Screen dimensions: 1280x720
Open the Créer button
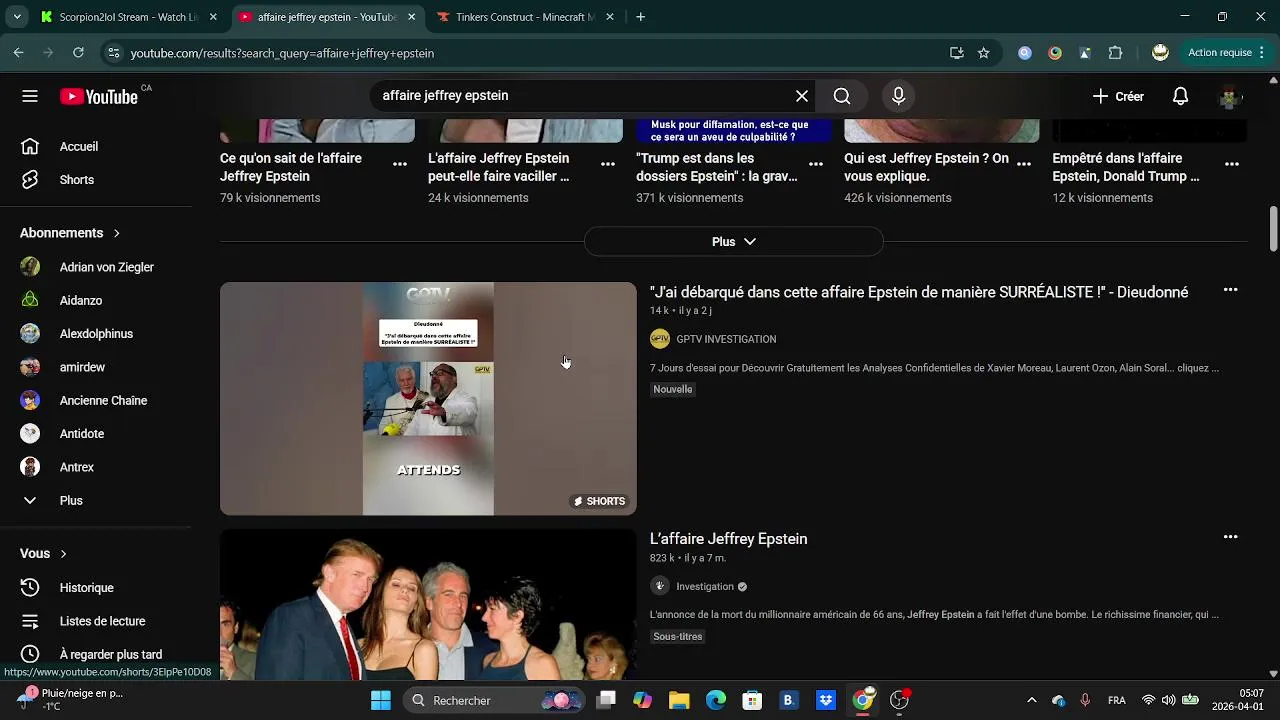(1118, 96)
